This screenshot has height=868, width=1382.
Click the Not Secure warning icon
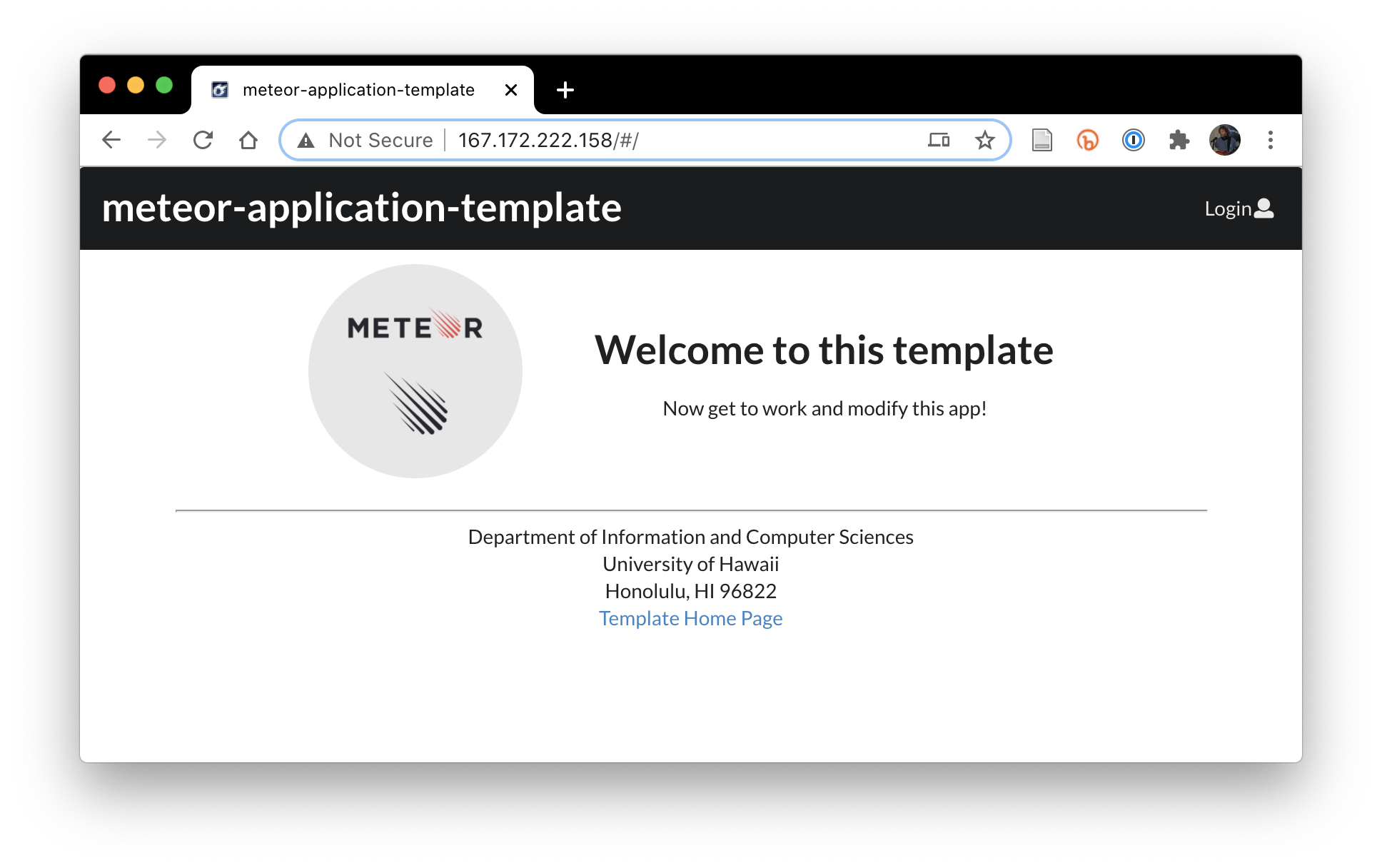[x=306, y=141]
